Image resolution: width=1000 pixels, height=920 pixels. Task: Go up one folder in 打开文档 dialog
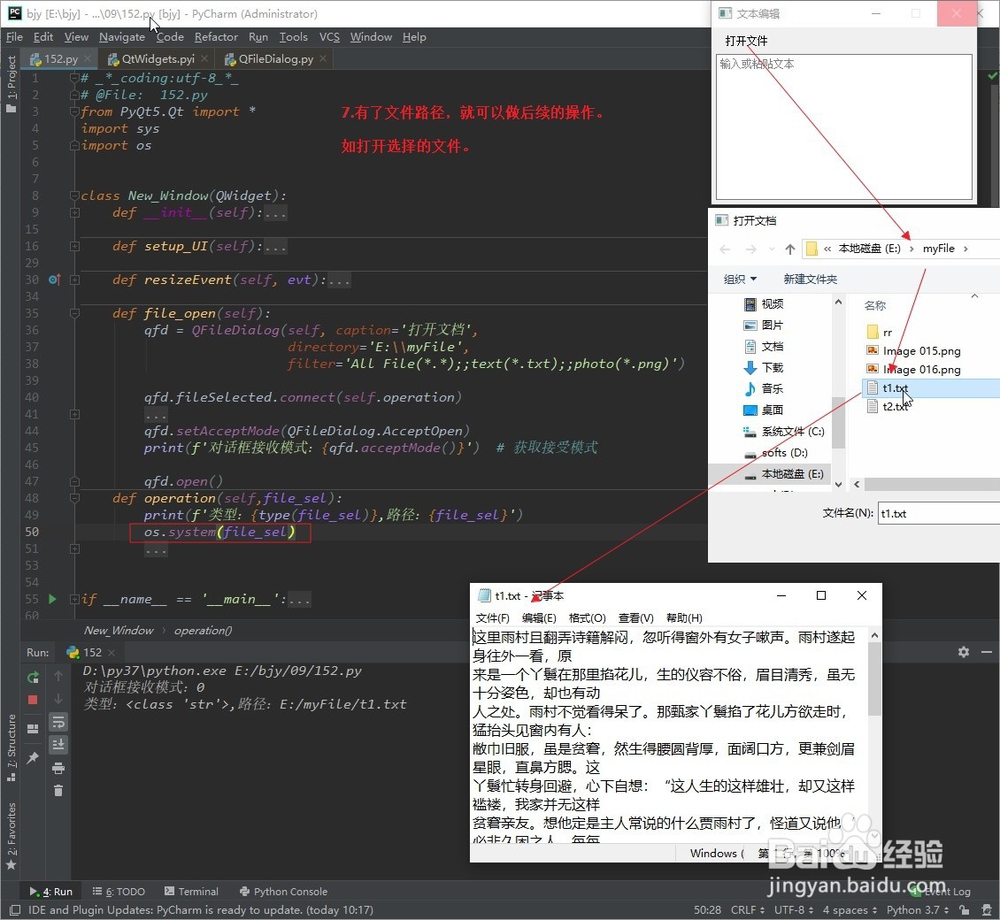coord(790,249)
